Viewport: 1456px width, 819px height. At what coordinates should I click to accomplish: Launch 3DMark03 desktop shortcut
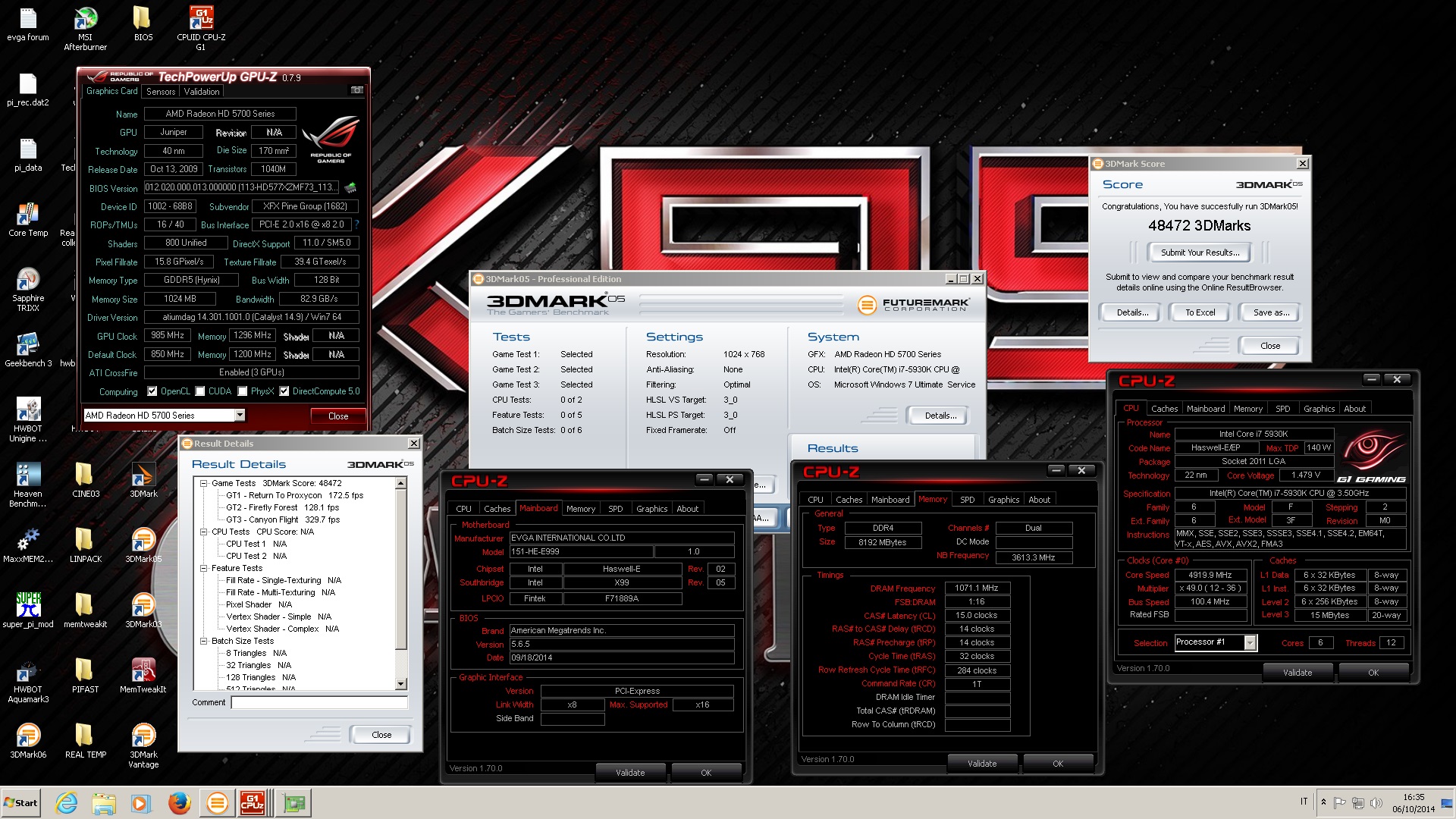coord(143,611)
